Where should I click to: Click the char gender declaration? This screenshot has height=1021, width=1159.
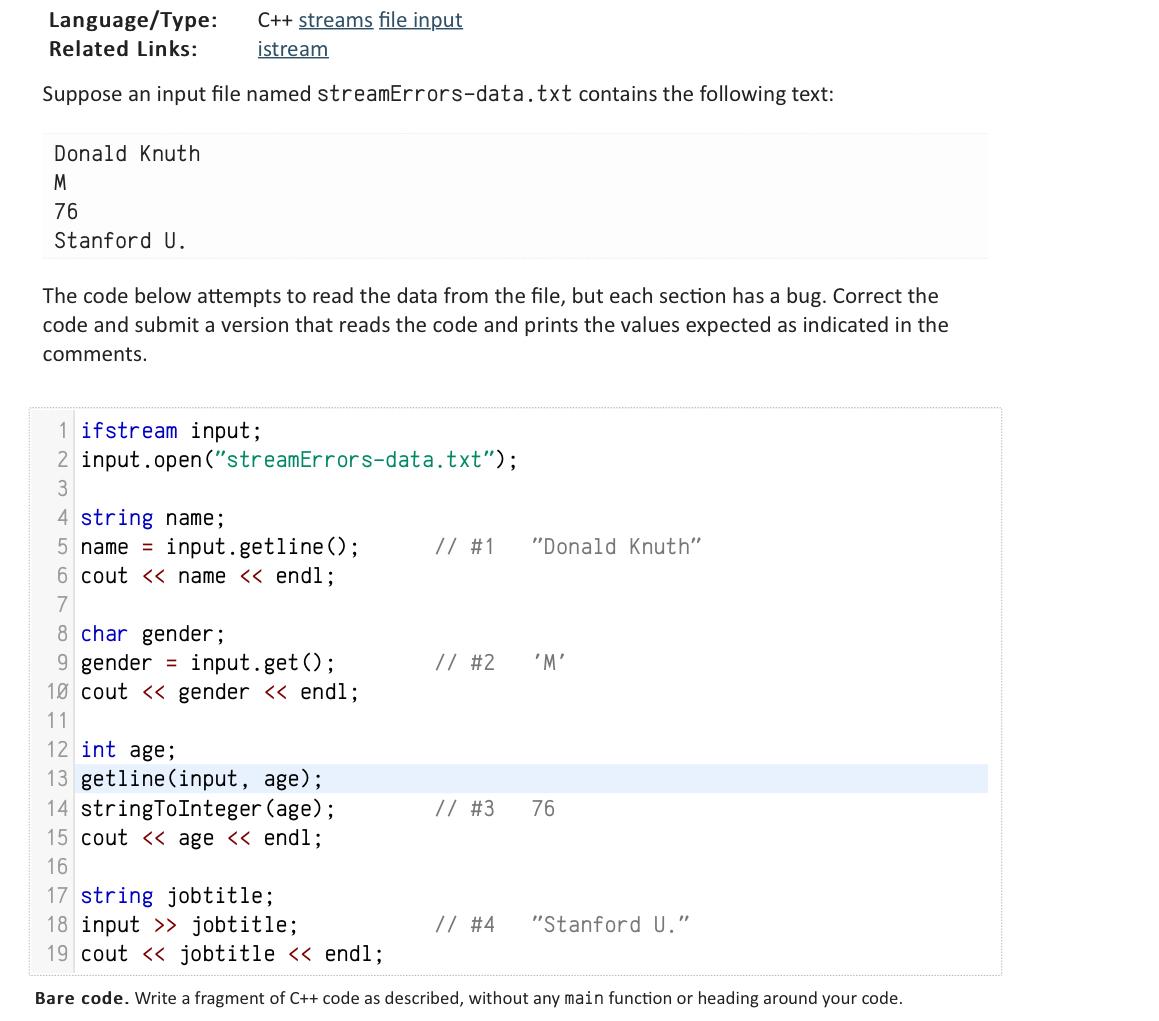(x=152, y=633)
